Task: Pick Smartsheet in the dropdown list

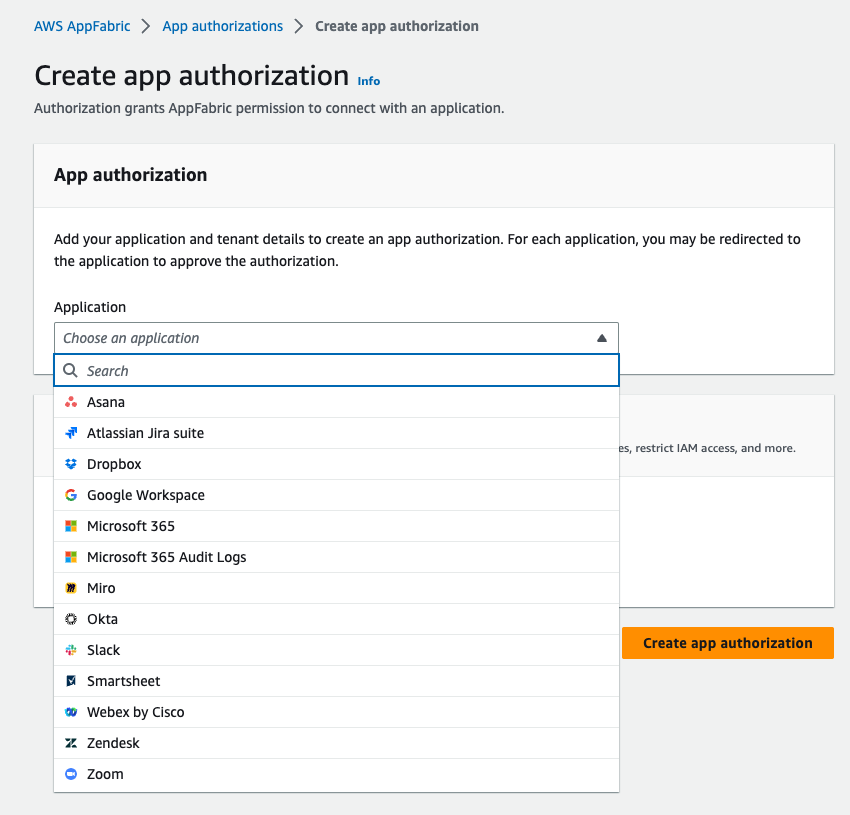Action: click(x=123, y=681)
